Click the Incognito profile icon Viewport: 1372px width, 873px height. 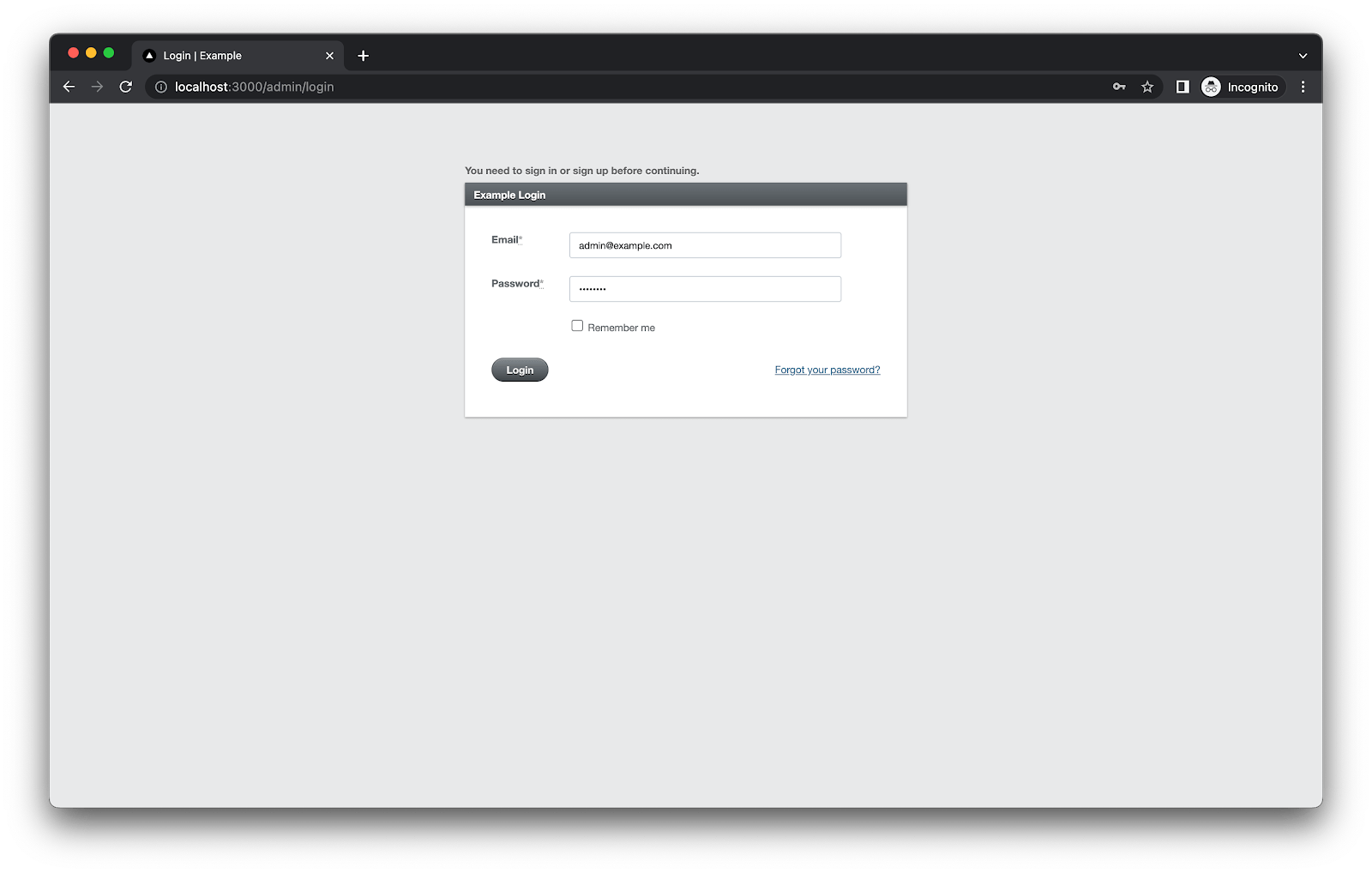[x=1211, y=87]
